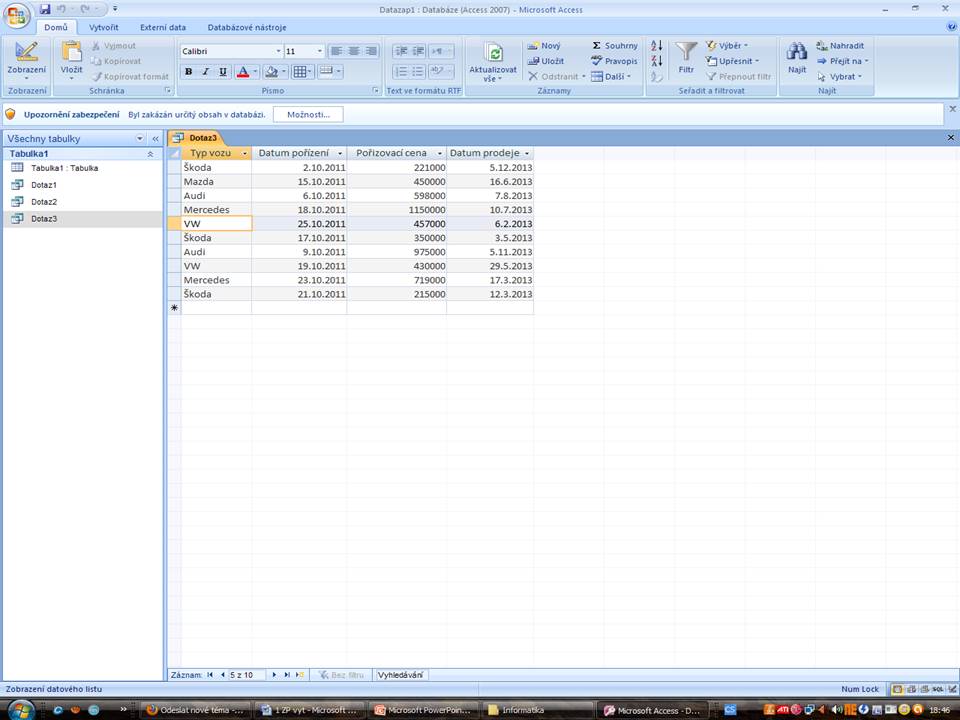Viewport: 960px width, 720px height.
Task: Click the Aktualizovat vše refresh icon
Action: click(x=493, y=53)
